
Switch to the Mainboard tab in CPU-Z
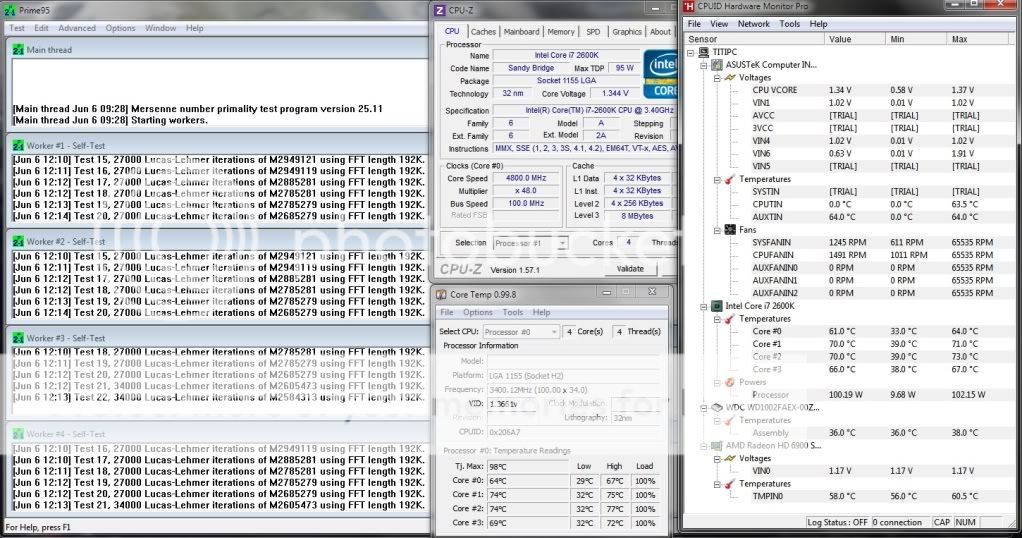pos(521,32)
